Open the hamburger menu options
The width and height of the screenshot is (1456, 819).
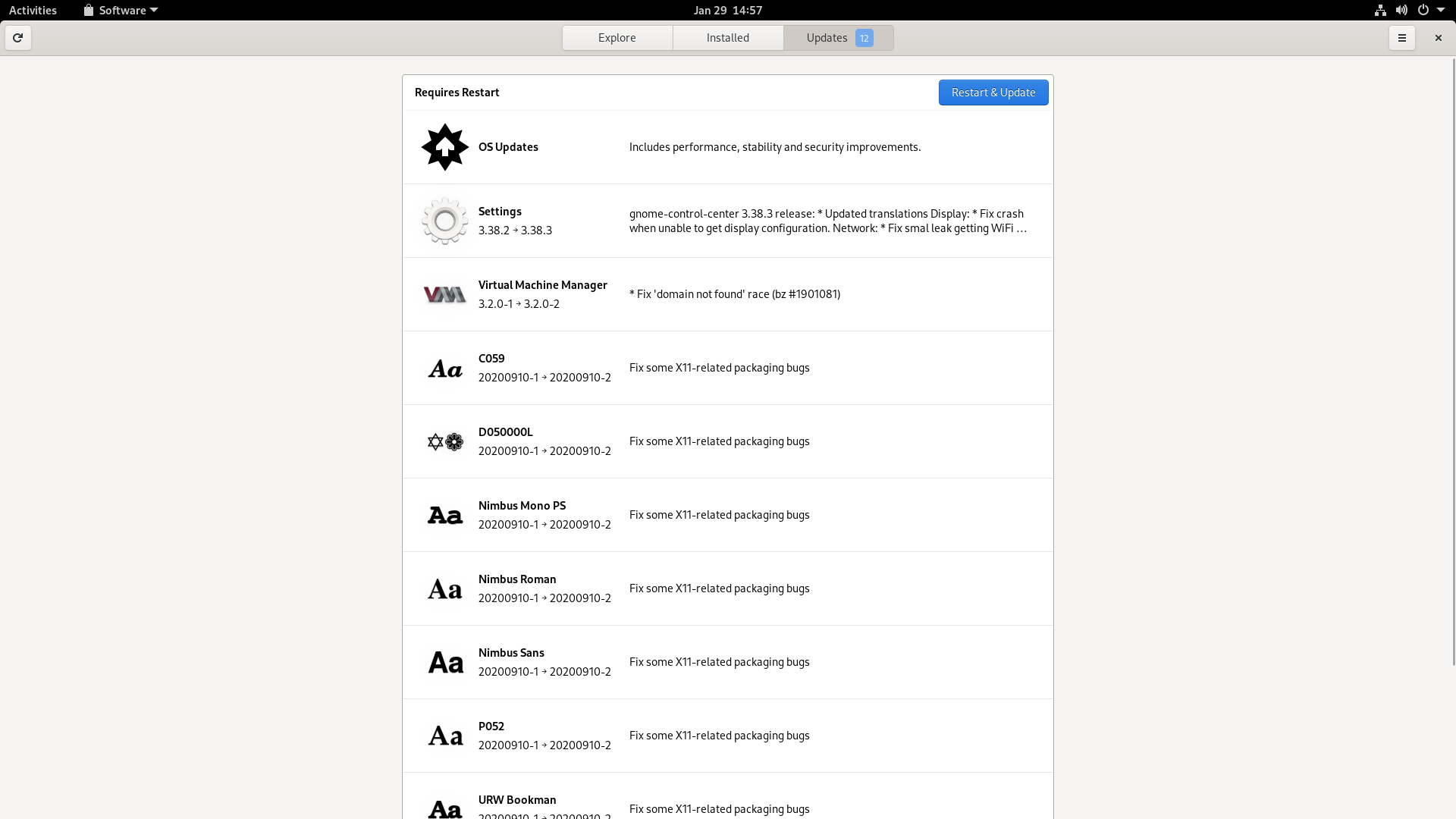1402,37
